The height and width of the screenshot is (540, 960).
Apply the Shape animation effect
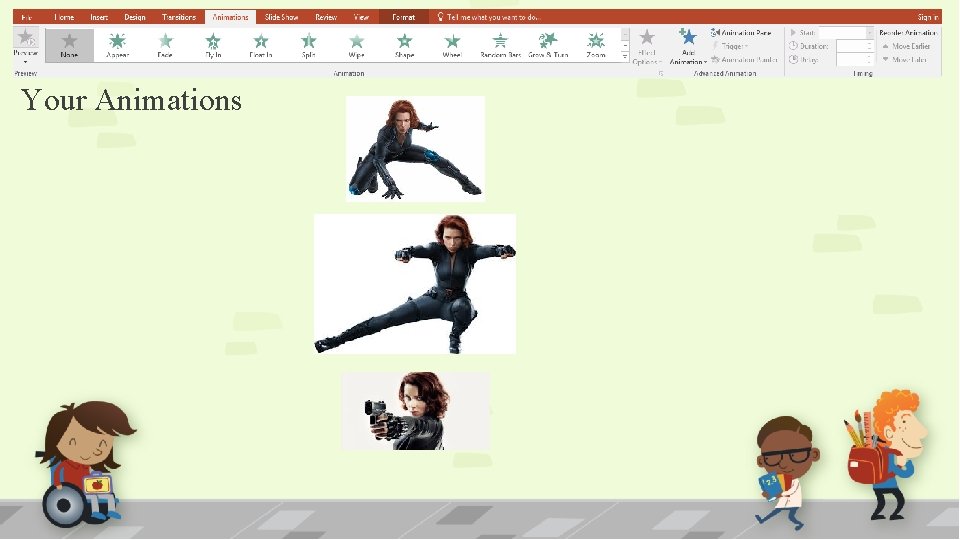click(404, 45)
